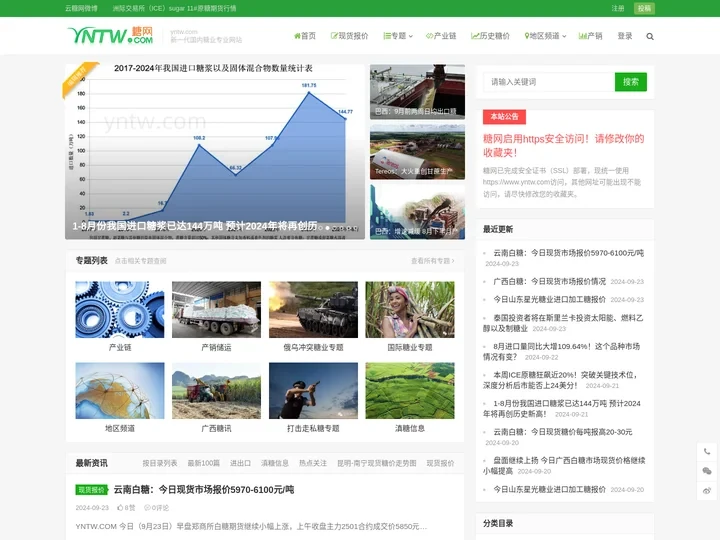The height and width of the screenshot is (540, 720).
Task: Open 打击走私糖专题 topic image
Action: coord(313,391)
